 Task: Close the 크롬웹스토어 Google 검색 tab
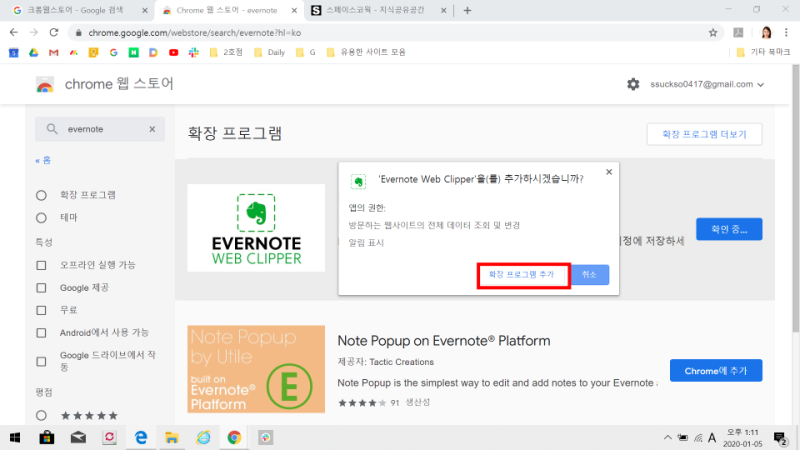(145, 10)
